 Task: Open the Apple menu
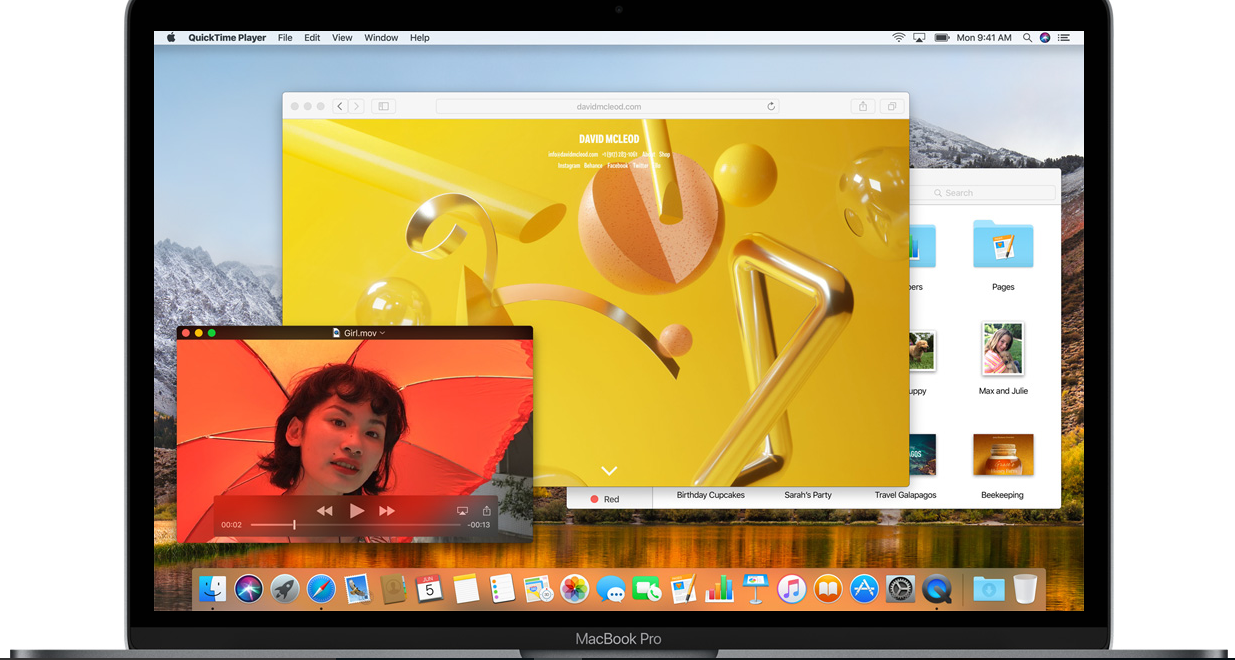click(171, 38)
